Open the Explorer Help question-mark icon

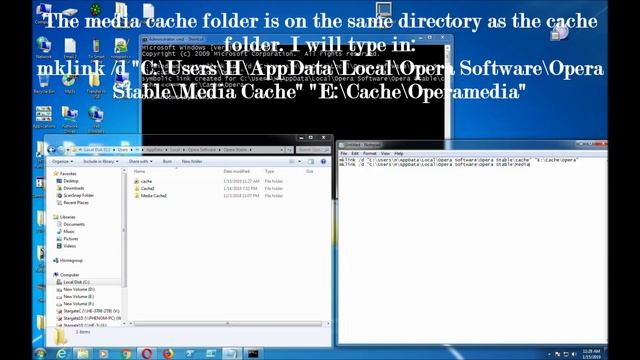pyautogui.click(x=323, y=162)
